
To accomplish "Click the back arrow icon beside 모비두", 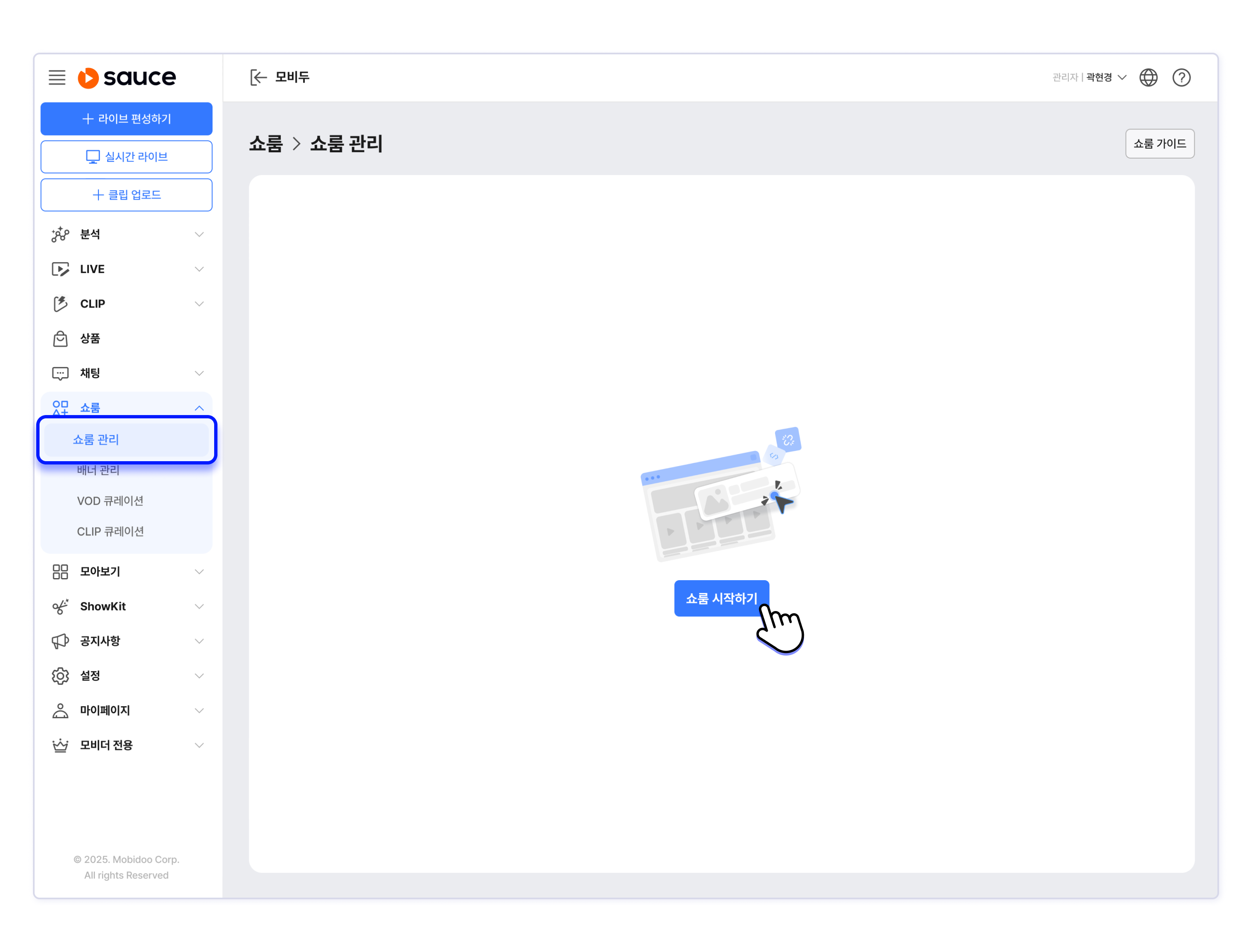I will click(259, 77).
